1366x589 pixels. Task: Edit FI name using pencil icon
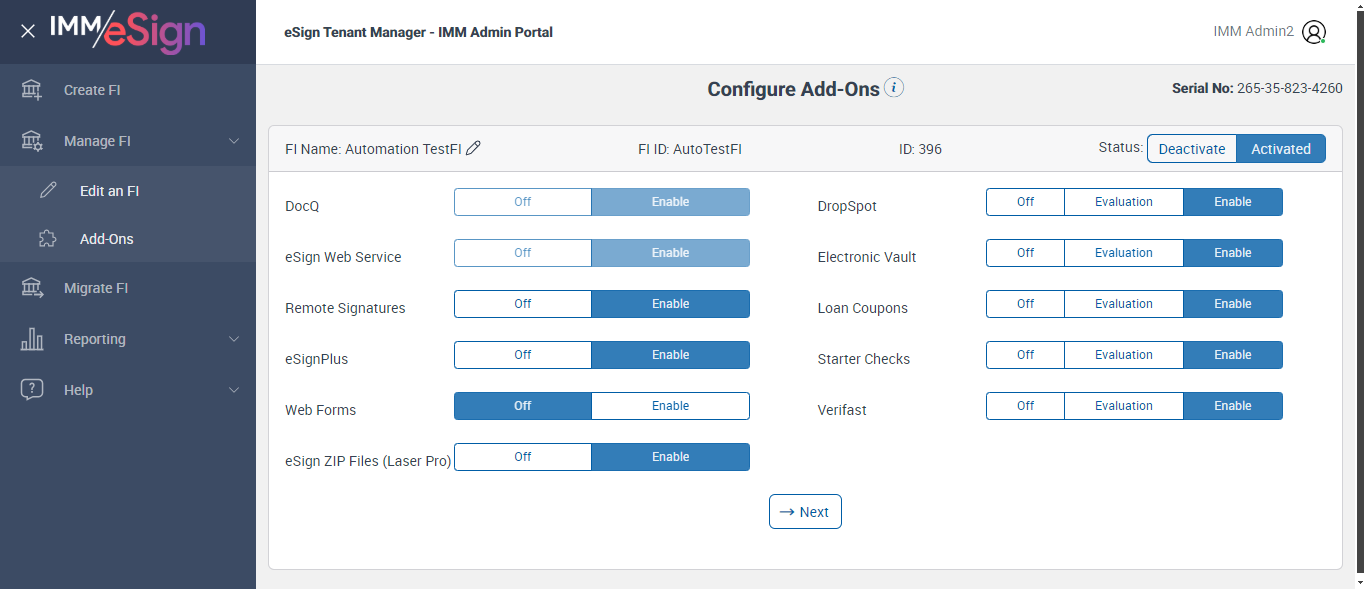(474, 149)
